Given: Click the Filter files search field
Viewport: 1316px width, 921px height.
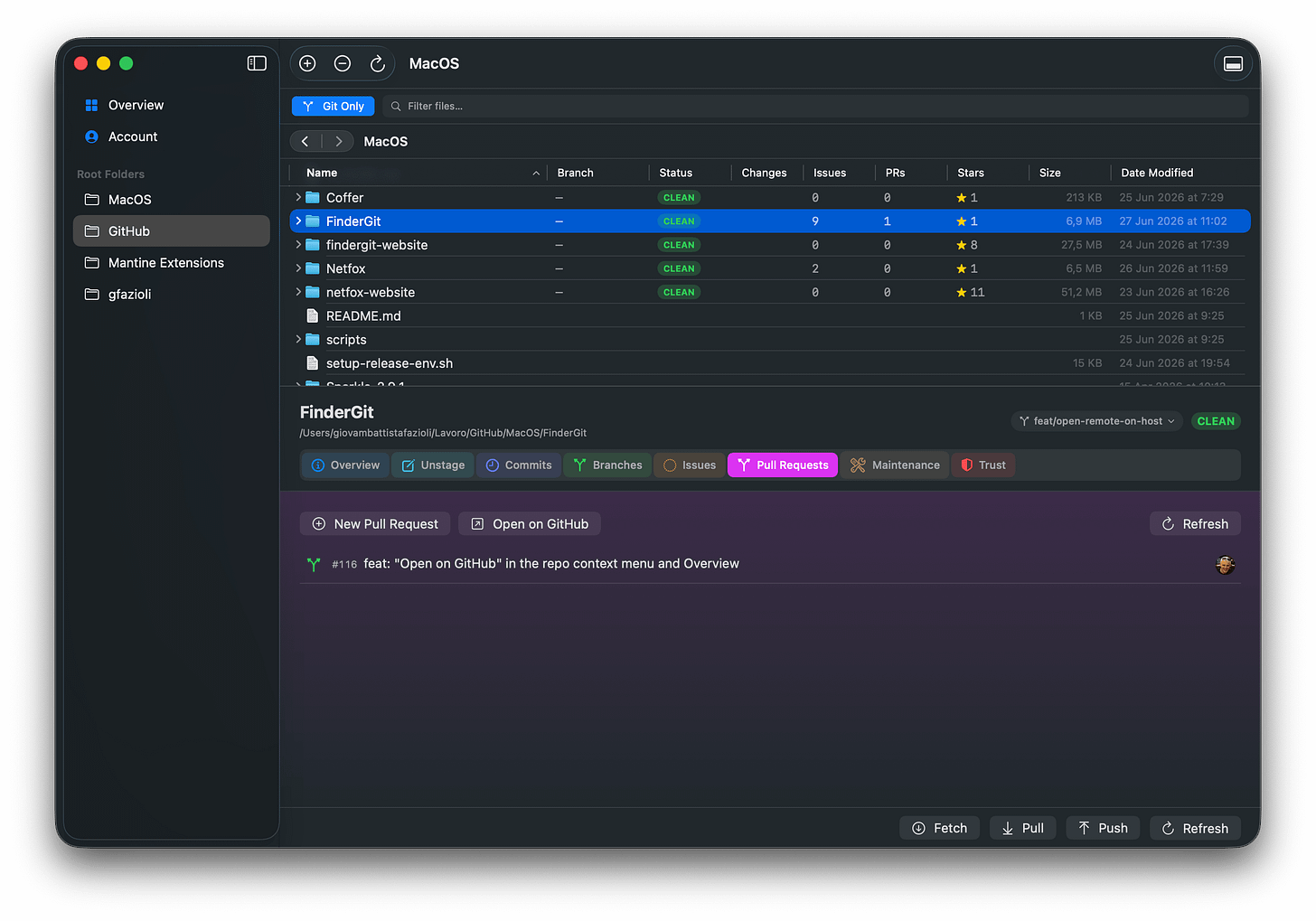Looking at the screenshot, I should click(x=815, y=106).
